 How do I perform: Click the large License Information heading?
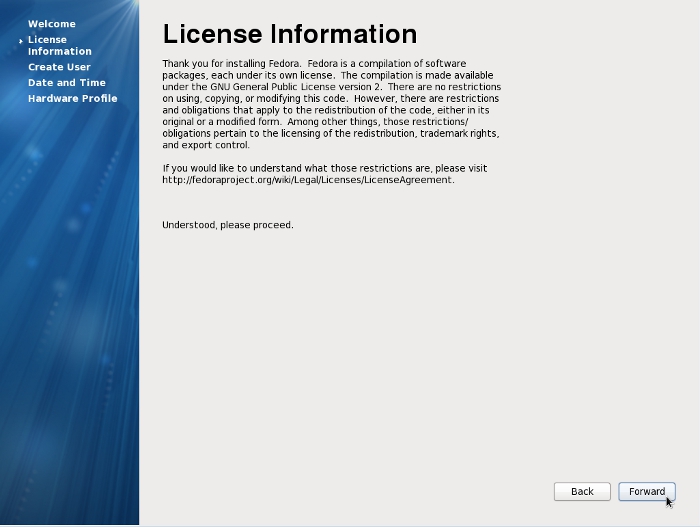(289, 34)
